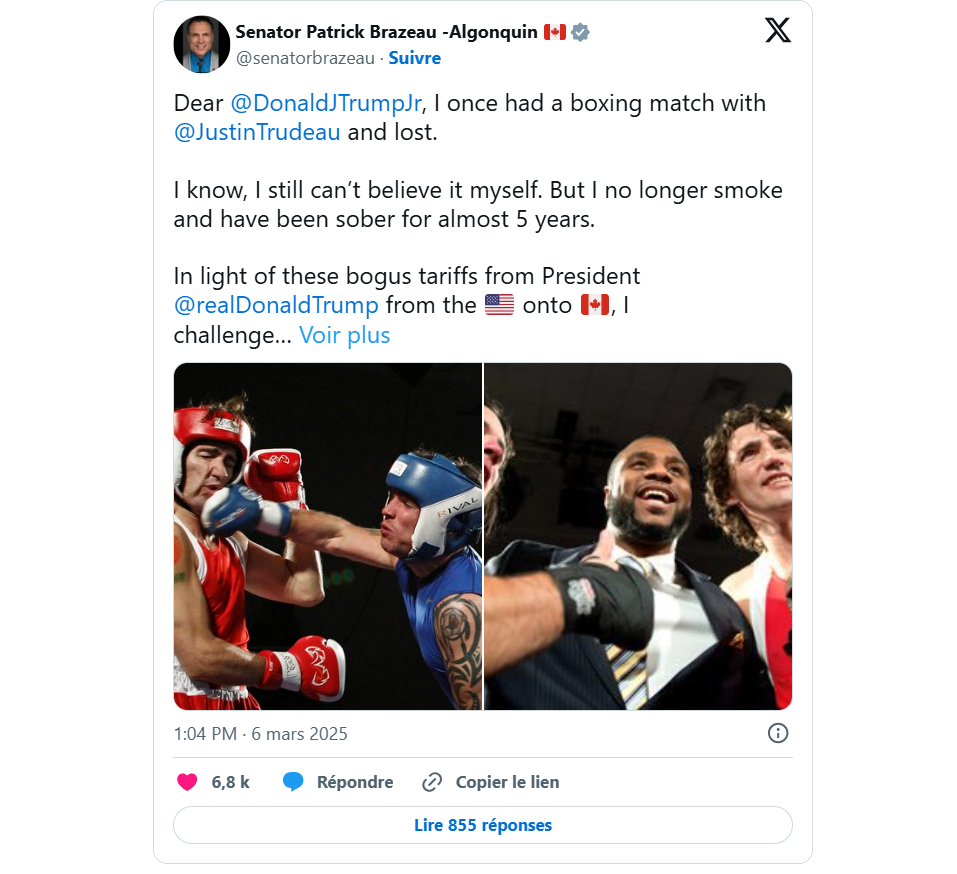Screen dimensions: 957x874
Task: Open the tweet info icon
Action: (778, 733)
